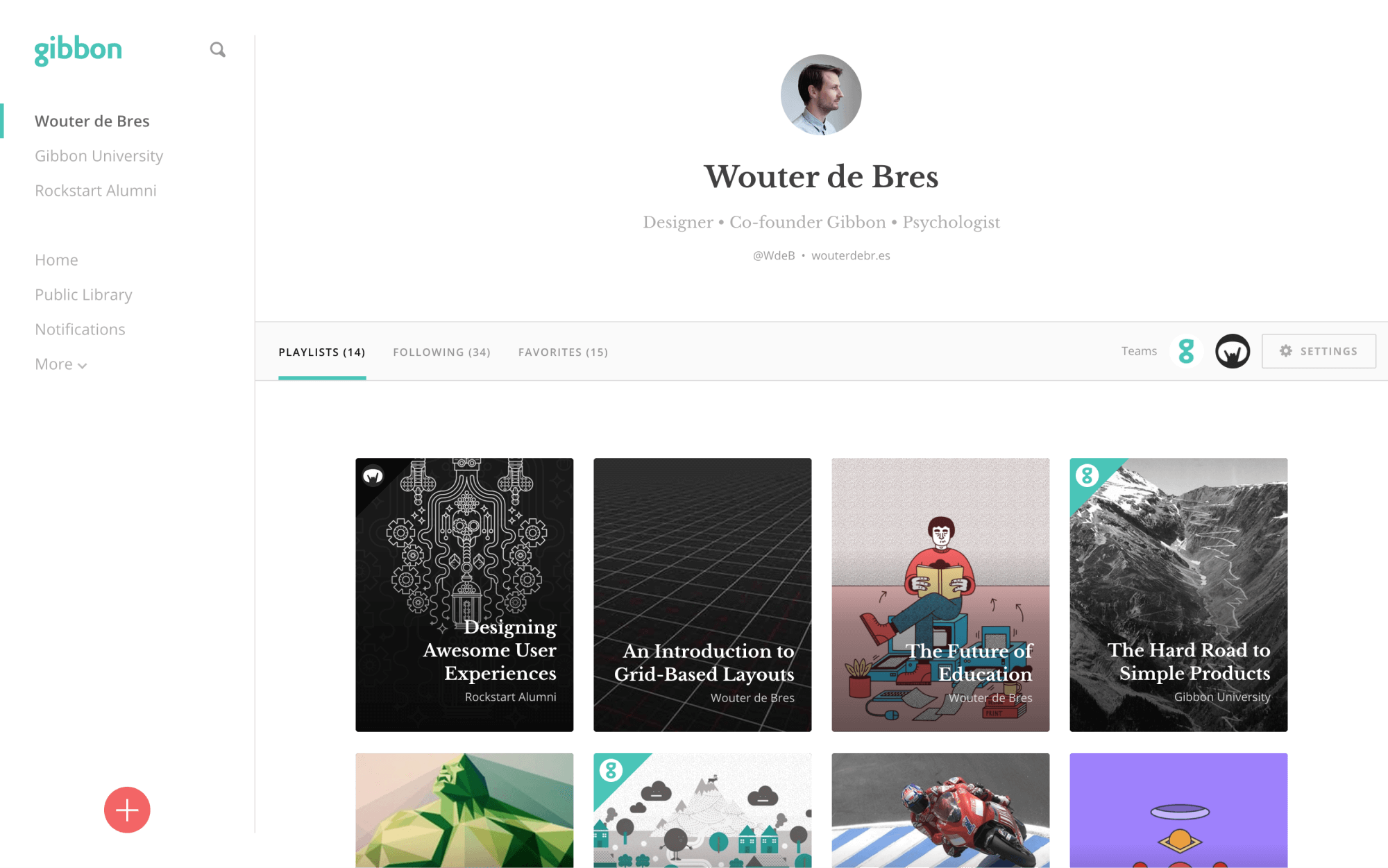Click the red plus add button

click(x=127, y=810)
